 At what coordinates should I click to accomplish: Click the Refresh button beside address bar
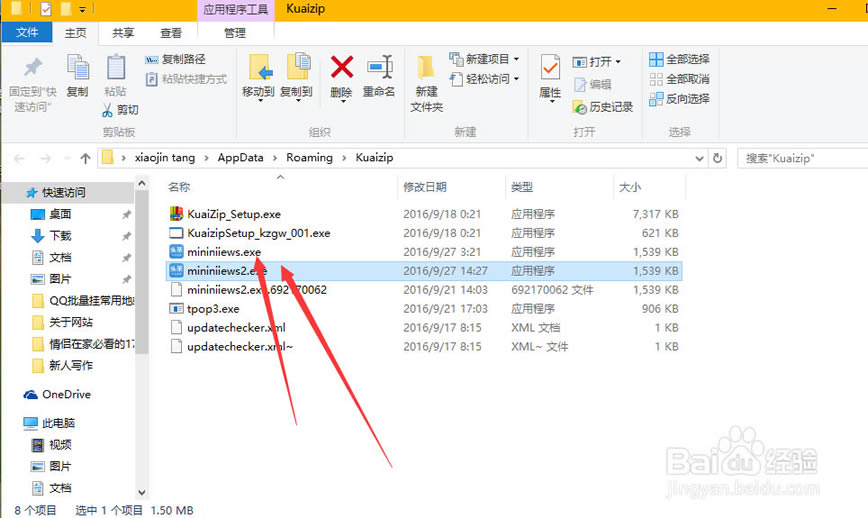tap(717, 158)
